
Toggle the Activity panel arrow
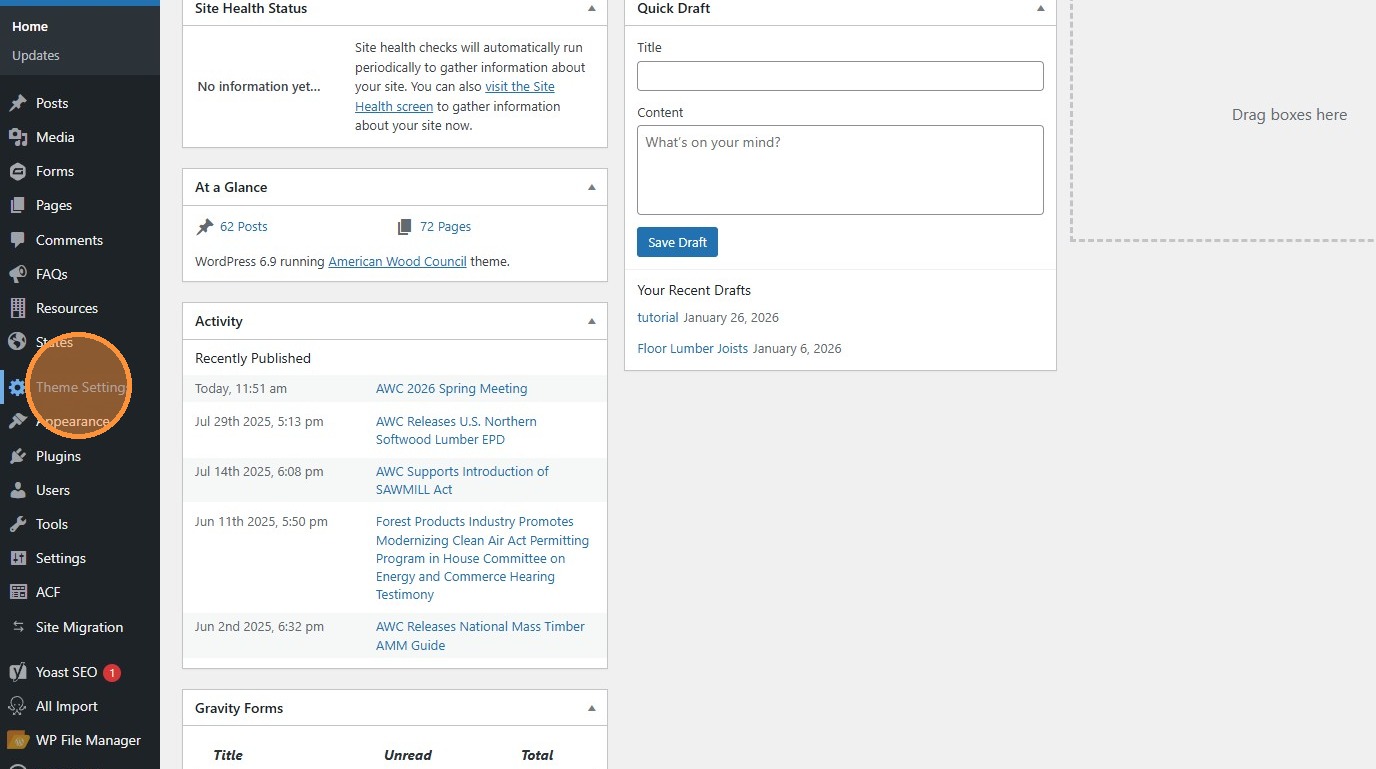click(591, 321)
